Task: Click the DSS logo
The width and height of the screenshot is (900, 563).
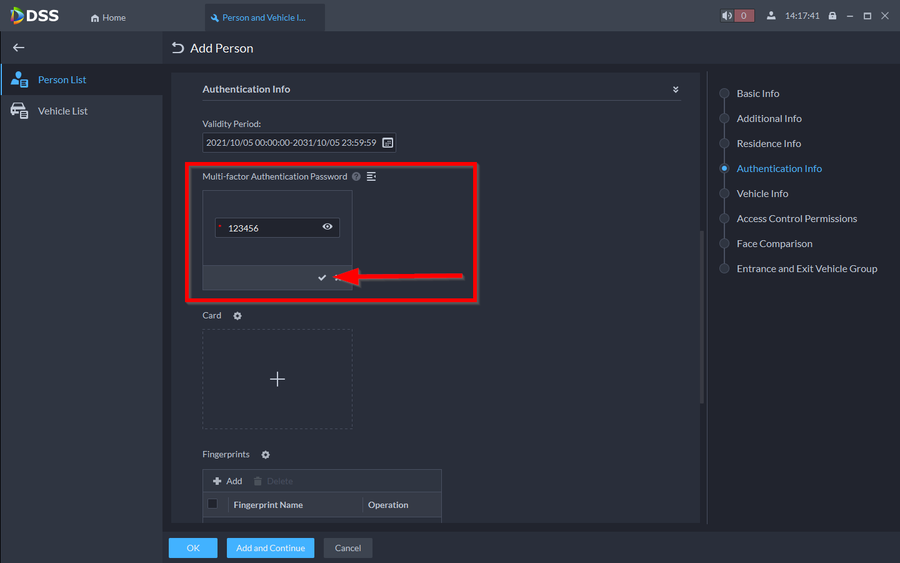Action: click(x=34, y=15)
